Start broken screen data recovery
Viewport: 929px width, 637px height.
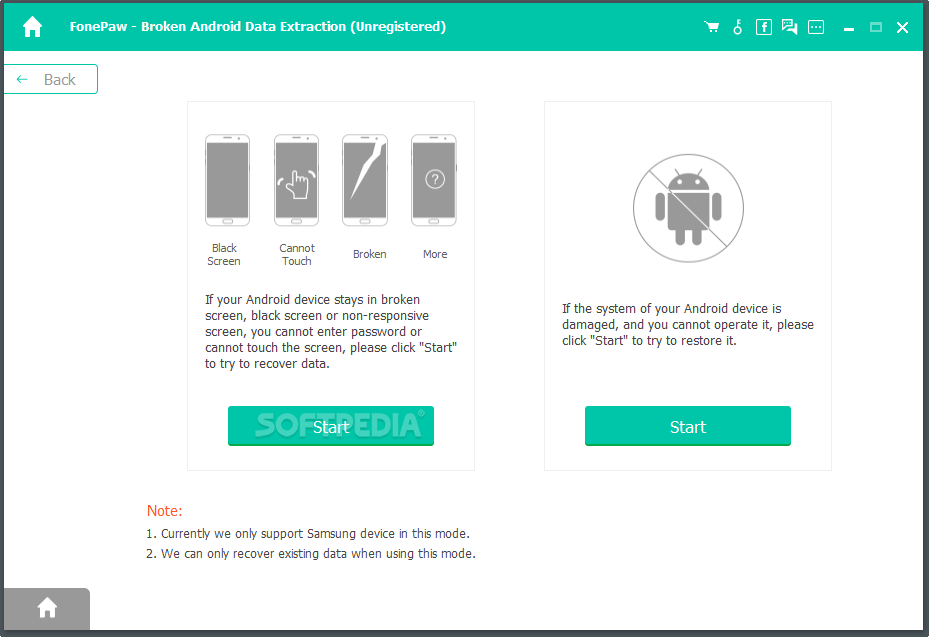tap(331, 426)
